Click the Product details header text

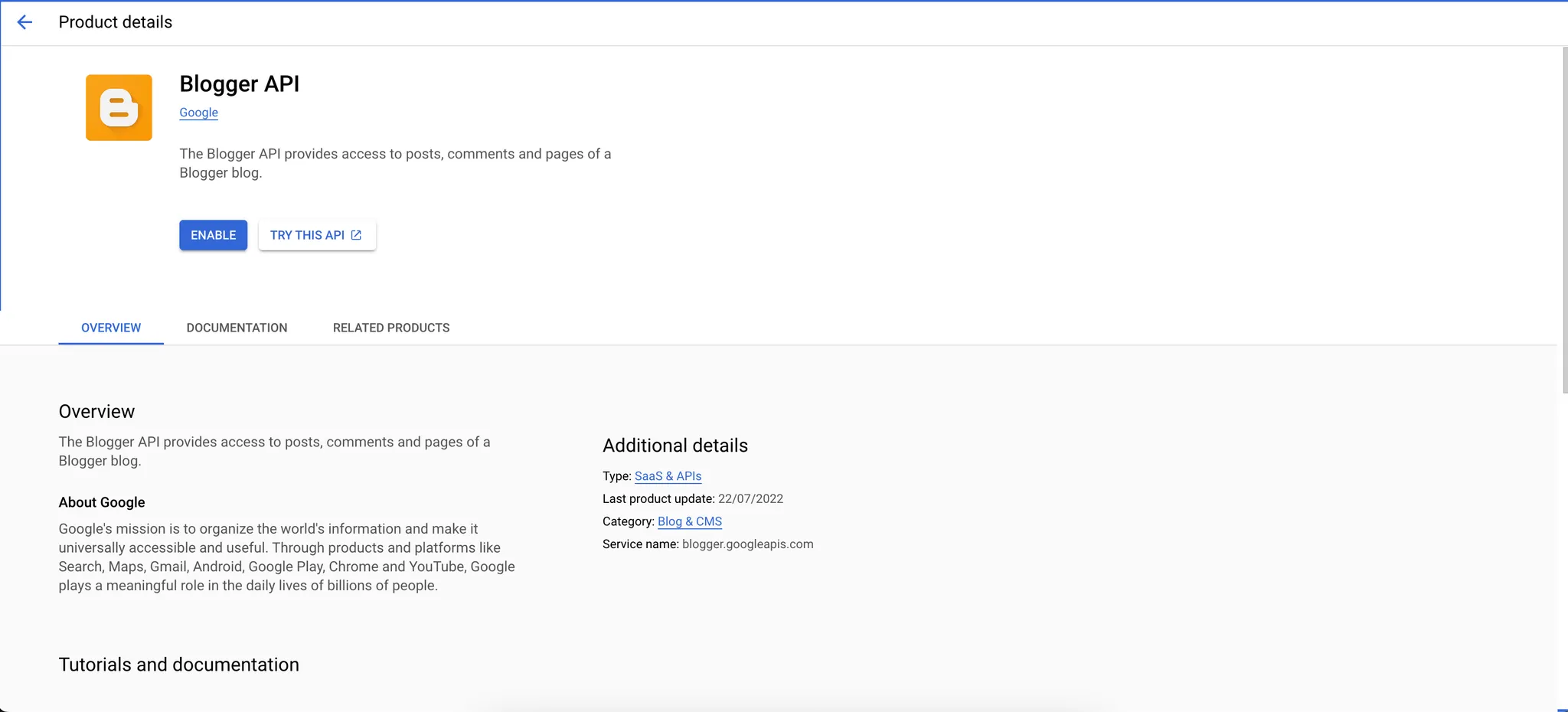click(116, 22)
